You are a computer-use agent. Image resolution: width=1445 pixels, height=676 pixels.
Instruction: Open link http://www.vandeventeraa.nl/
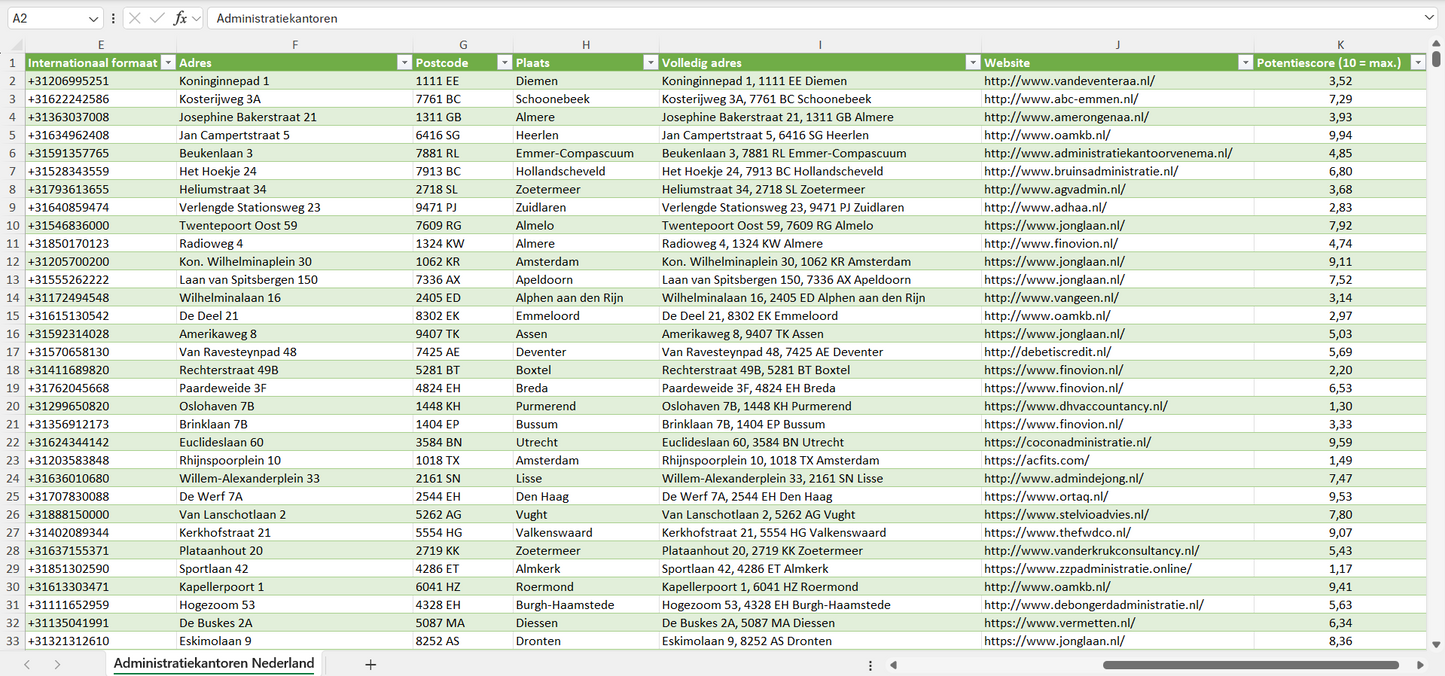1069,81
